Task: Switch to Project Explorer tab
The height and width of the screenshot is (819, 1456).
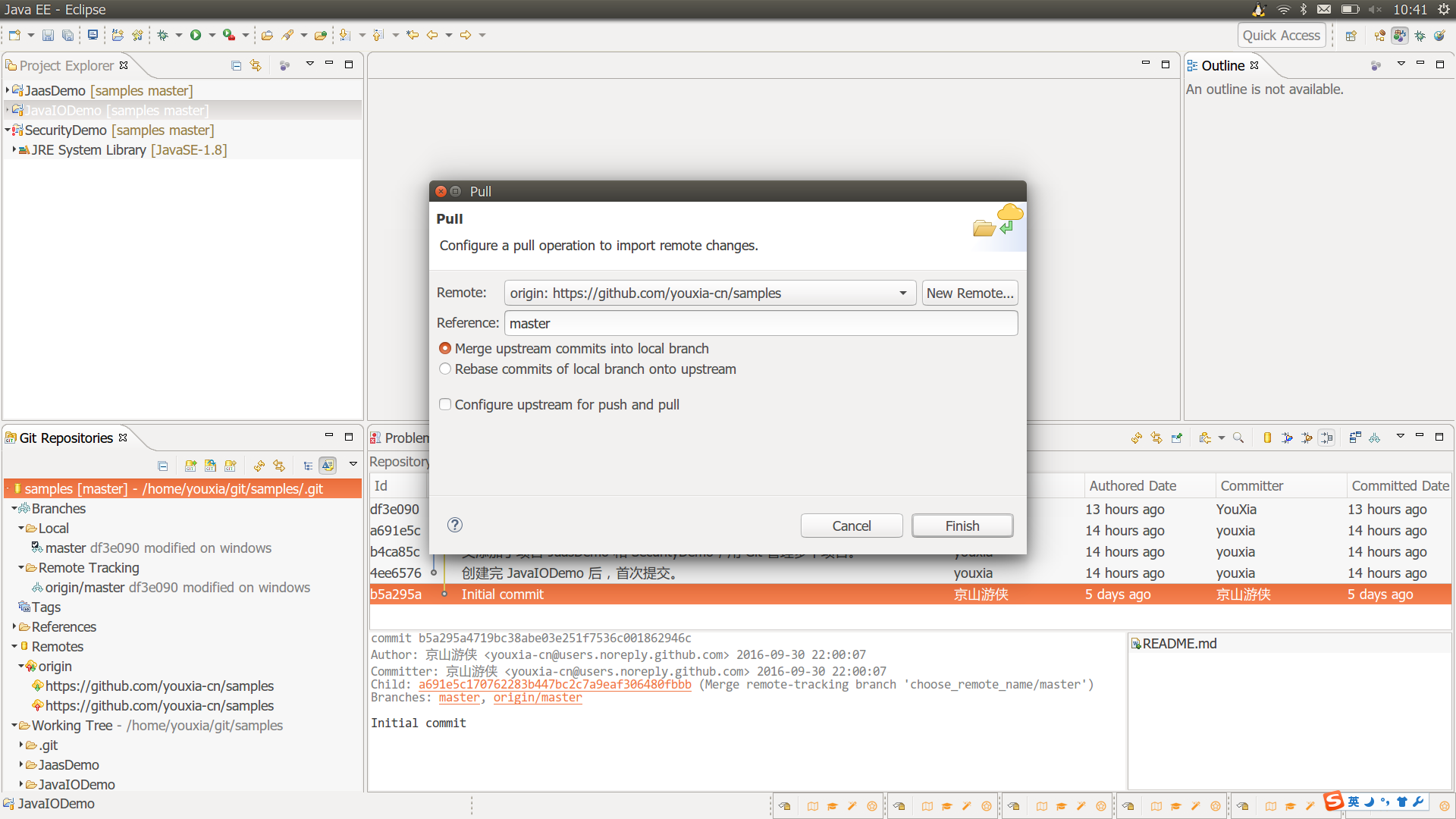Action: [66, 65]
